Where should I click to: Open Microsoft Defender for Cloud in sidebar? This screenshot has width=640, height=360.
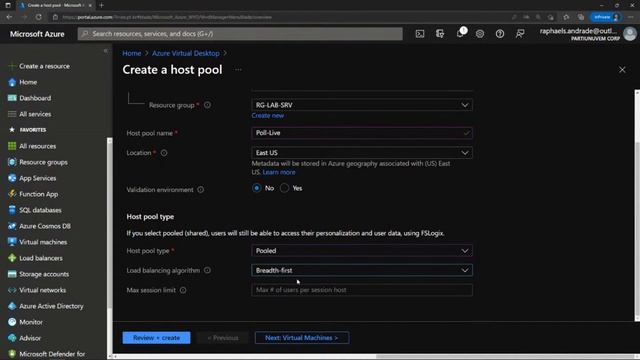52,354
